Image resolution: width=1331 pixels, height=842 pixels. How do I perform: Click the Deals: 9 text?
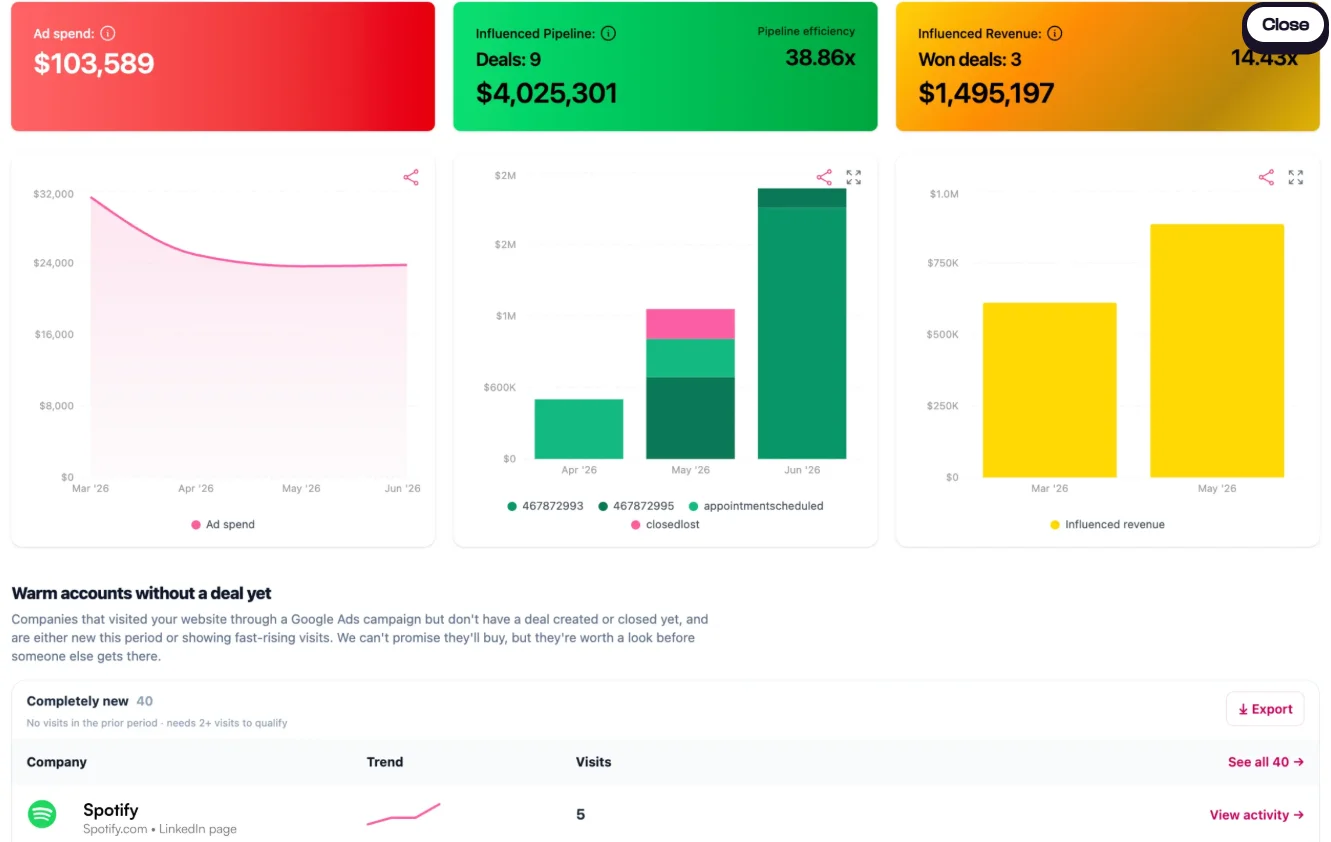(x=508, y=60)
